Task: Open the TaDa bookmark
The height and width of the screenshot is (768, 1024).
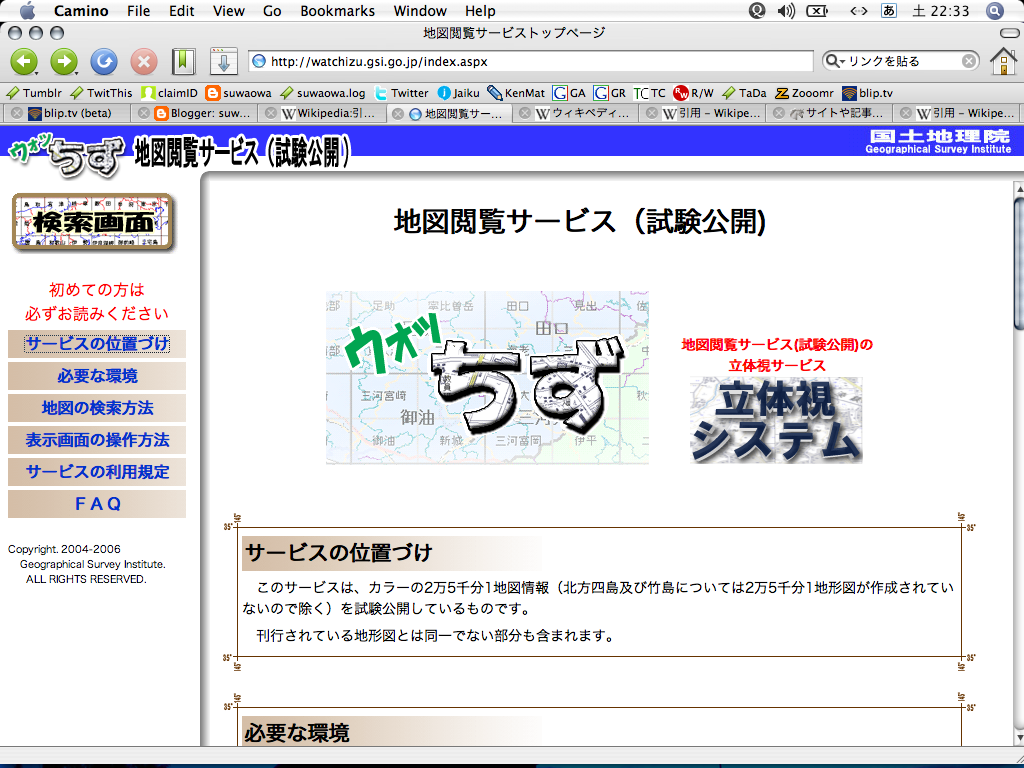Action: point(744,93)
